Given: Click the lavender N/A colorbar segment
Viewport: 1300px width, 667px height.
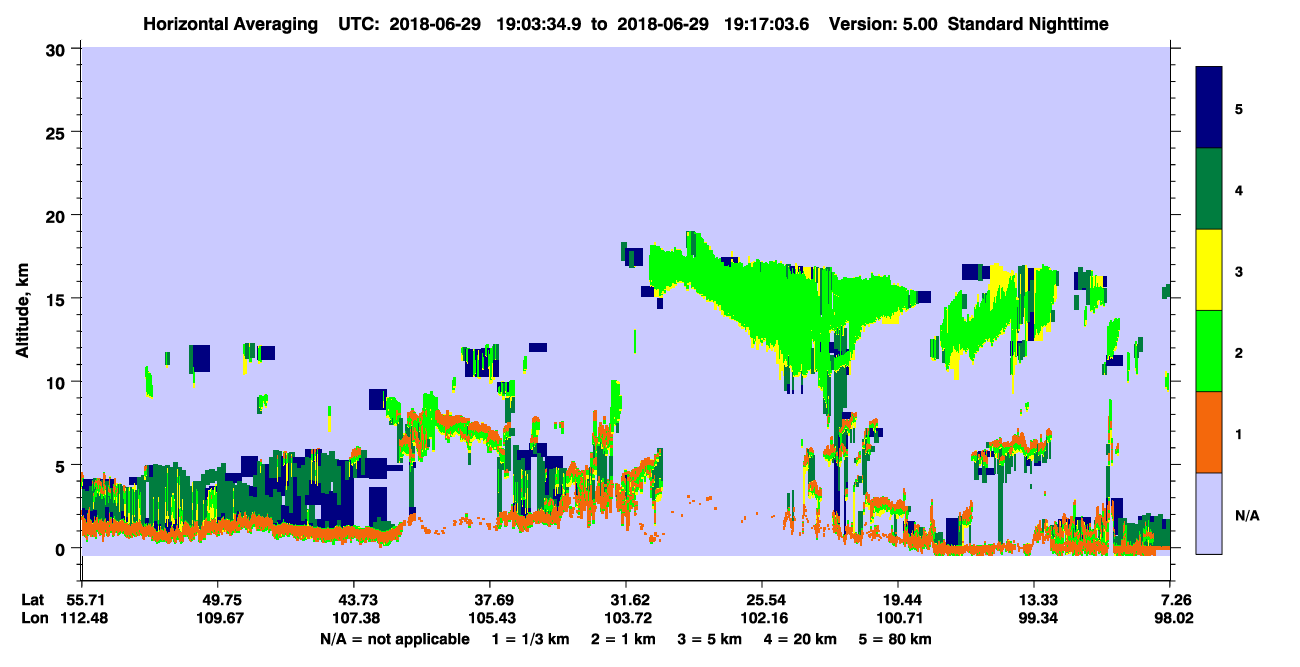Looking at the screenshot, I should (x=1209, y=513).
